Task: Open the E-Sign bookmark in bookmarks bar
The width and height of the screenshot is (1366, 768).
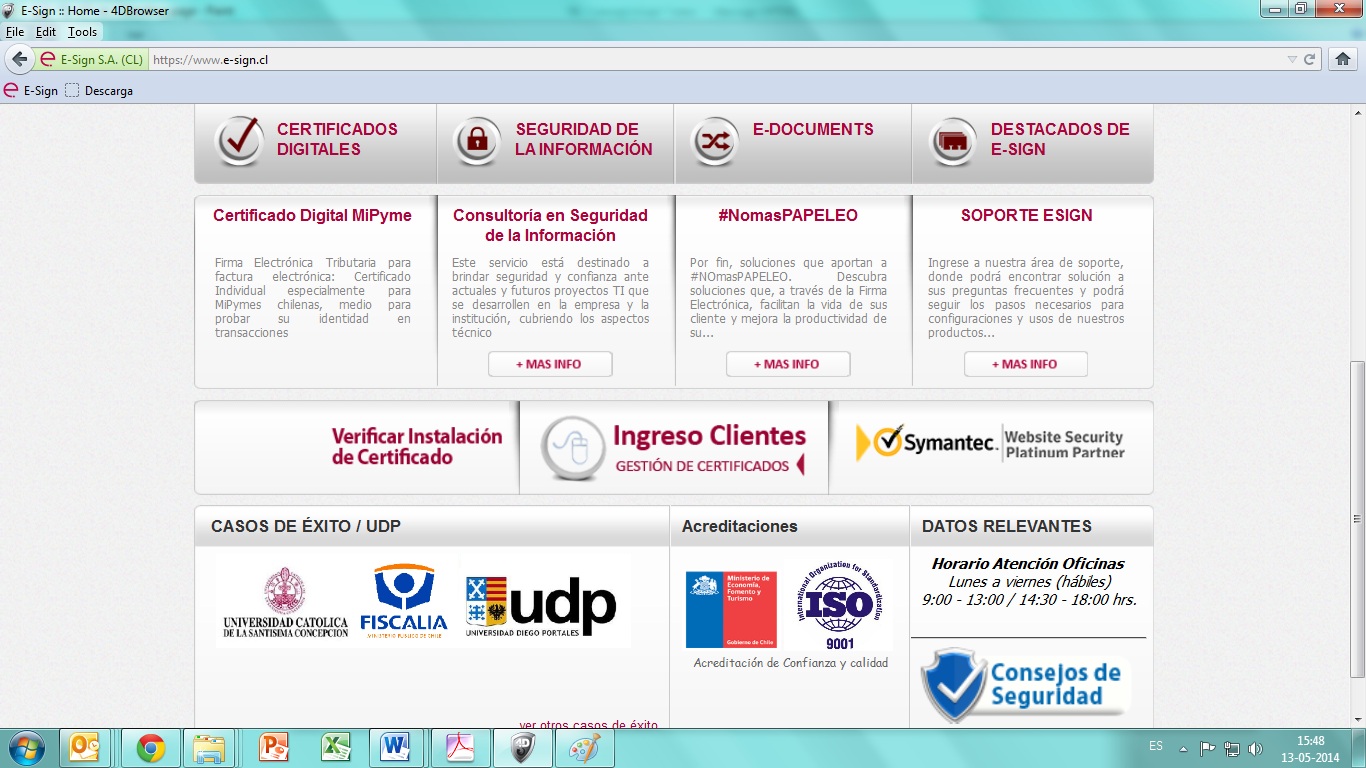Action: click(31, 90)
